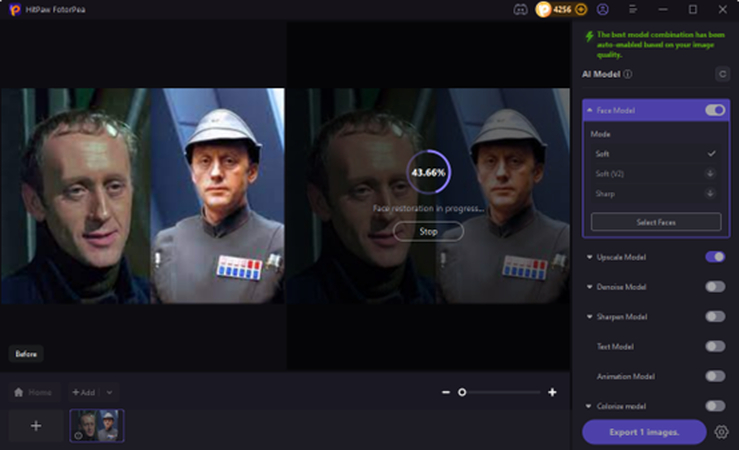Click the Select Faces button
This screenshot has width=739, height=450.
(x=656, y=222)
